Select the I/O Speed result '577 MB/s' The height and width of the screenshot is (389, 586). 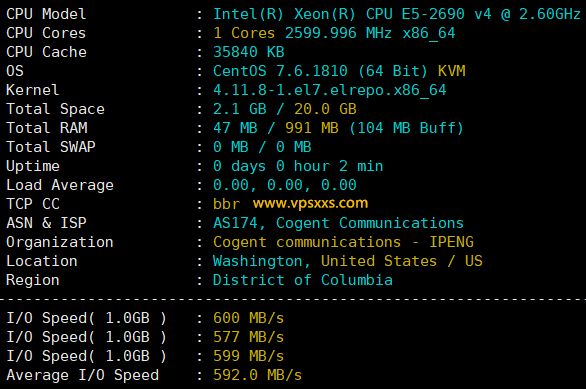pyautogui.click(x=249, y=337)
